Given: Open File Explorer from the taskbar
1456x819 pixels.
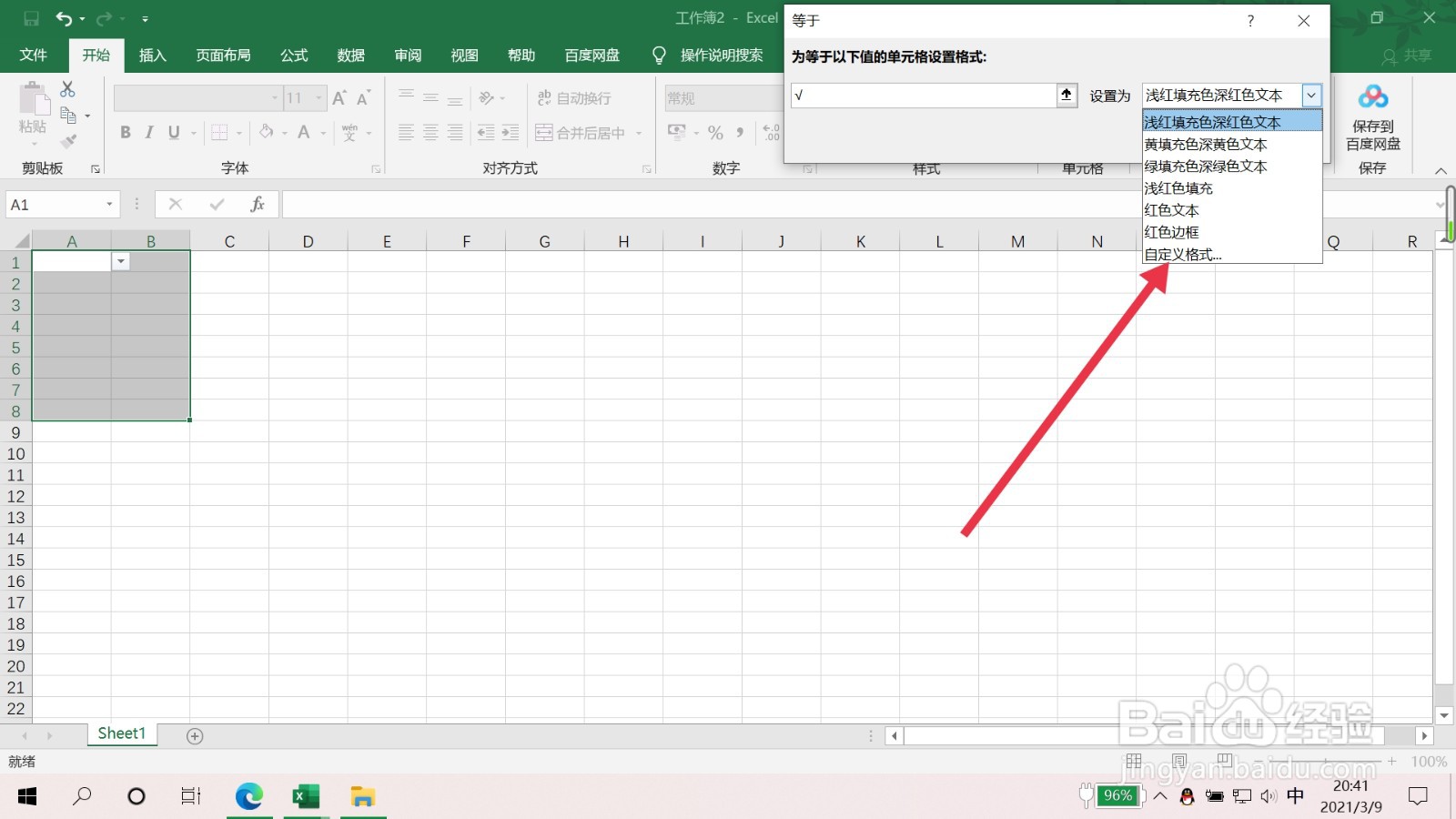Looking at the screenshot, I should tap(363, 796).
